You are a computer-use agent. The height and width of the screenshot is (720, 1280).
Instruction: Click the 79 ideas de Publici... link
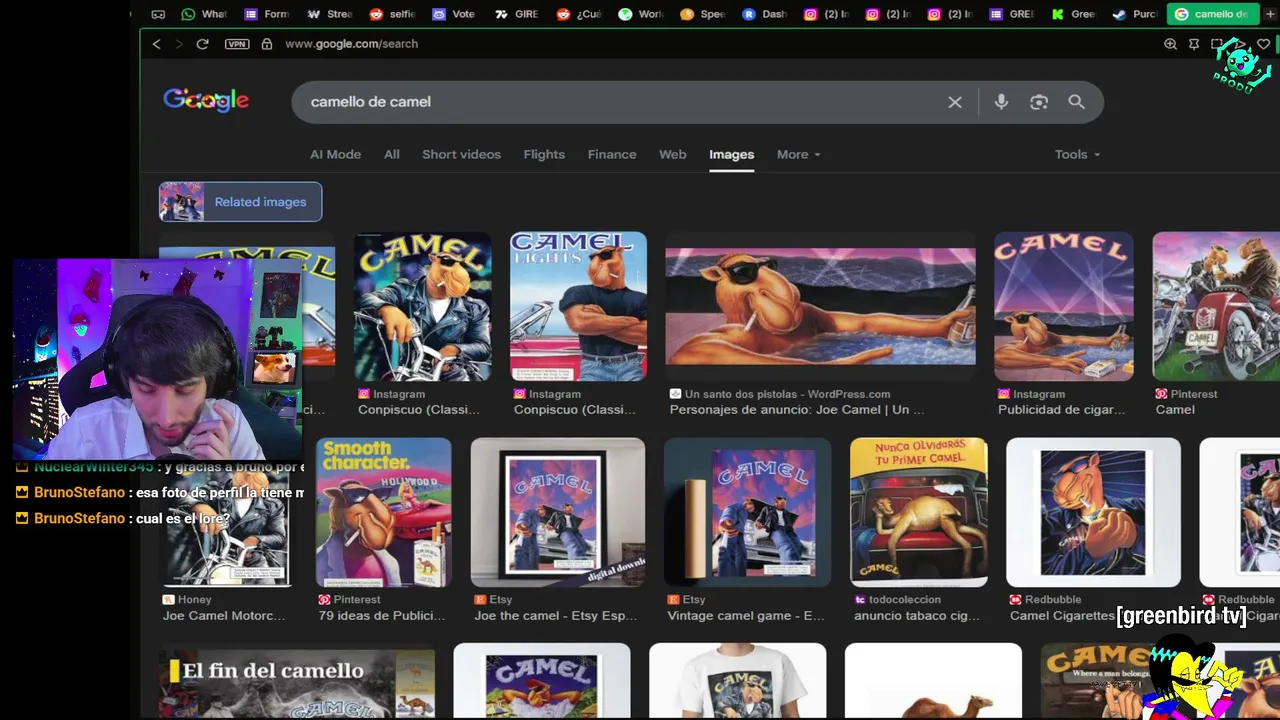pyautogui.click(x=381, y=616)
